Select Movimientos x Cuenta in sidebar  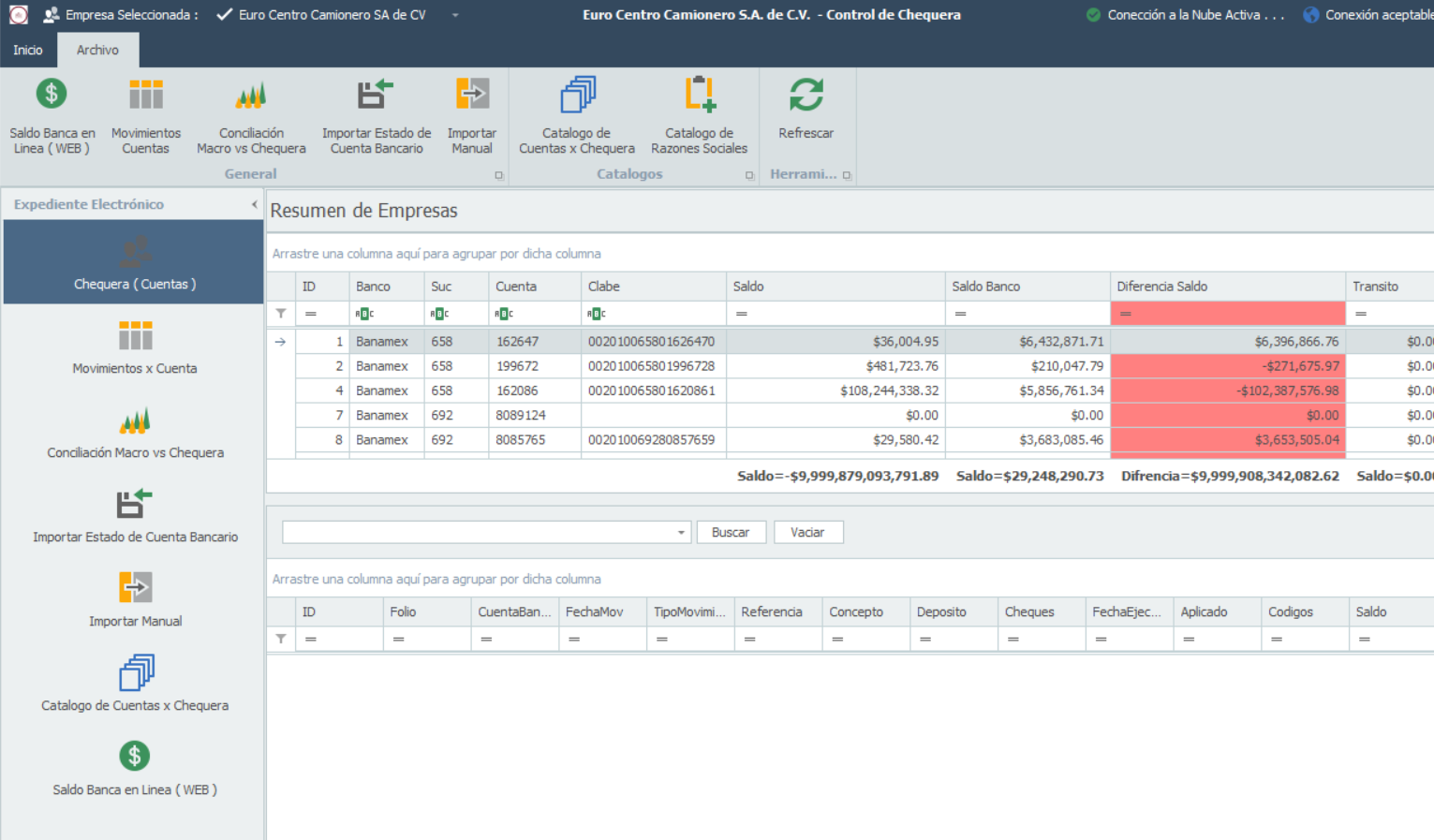click(x=135, y=346)
